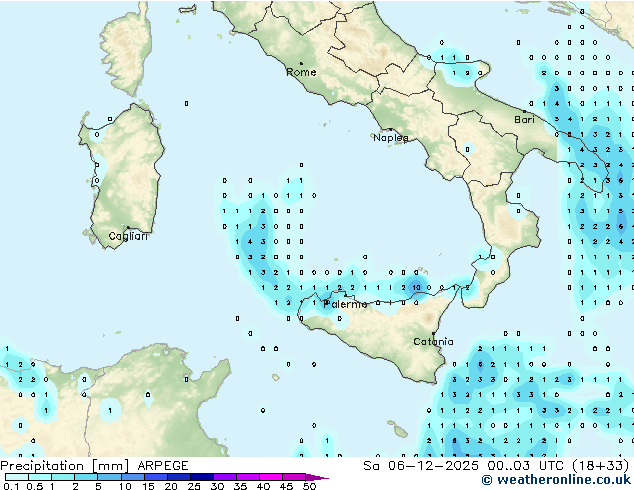The width and height of the screenshot is (634, 490).
Task: Click the '0.1' legend scale value
Action: (11, 486)
